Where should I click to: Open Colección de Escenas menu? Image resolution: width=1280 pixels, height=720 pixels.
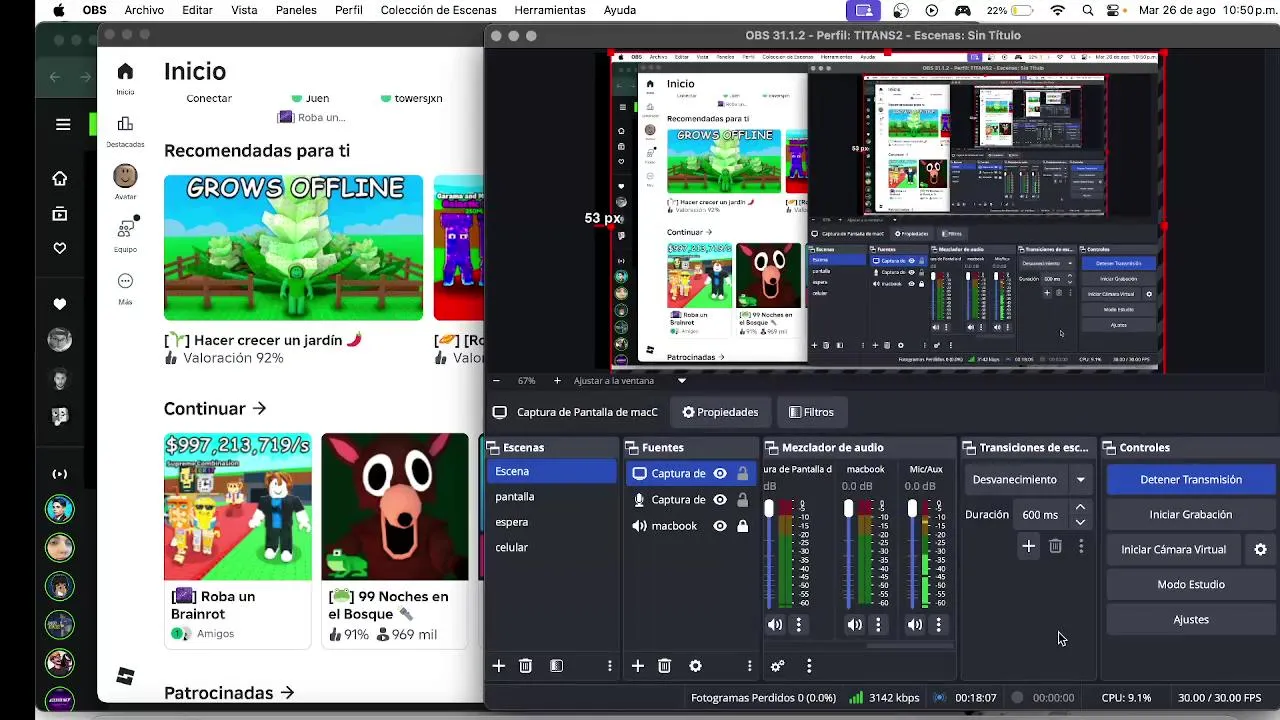438,10
